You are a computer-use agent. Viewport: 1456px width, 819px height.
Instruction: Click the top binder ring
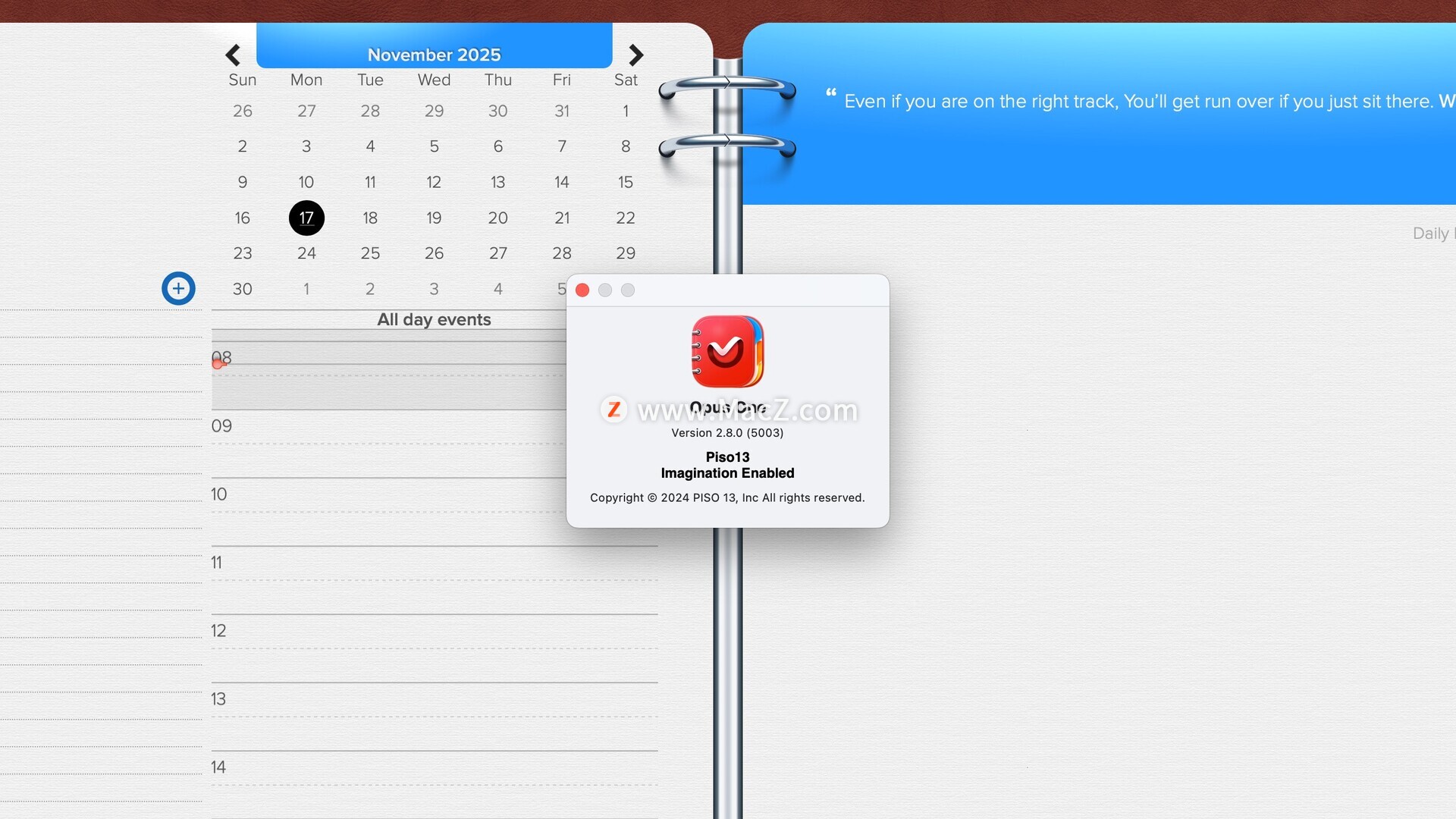click(726, 86)
